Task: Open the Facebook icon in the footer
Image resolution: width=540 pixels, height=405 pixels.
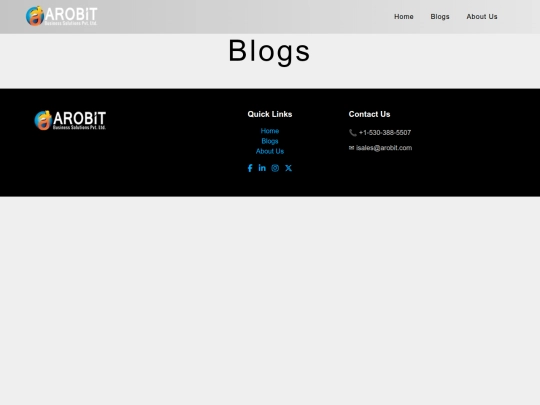Action: [x=250, y=168]
